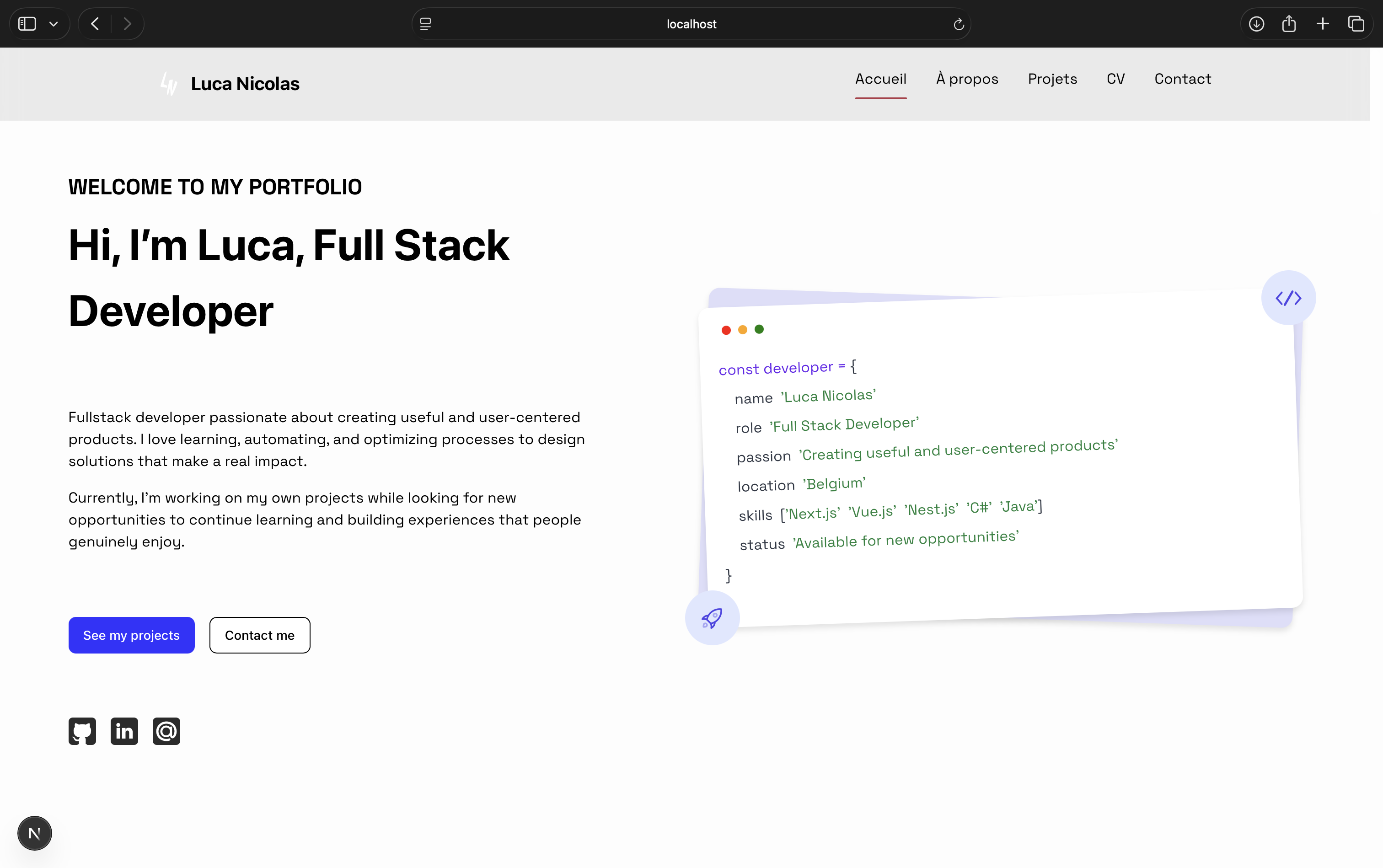Click the See my projects button

pos(131,635)
